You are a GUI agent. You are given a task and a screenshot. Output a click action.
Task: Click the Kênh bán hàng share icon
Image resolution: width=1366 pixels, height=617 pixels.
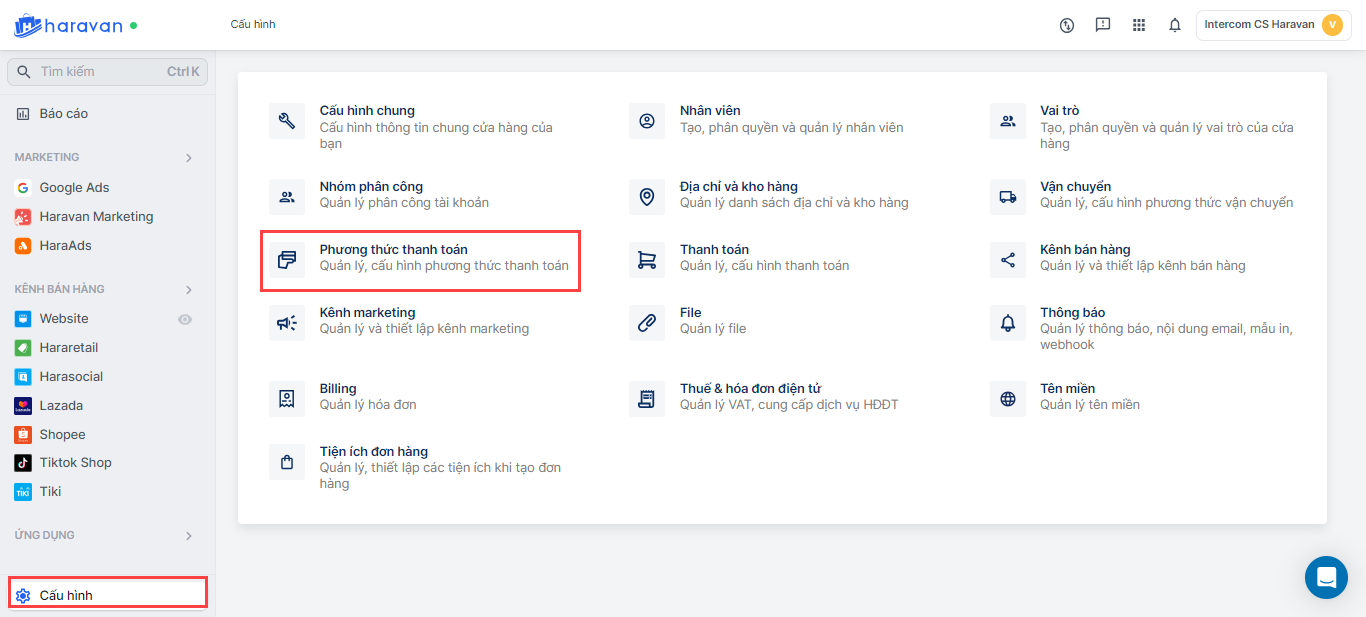tap(1007, 260)
